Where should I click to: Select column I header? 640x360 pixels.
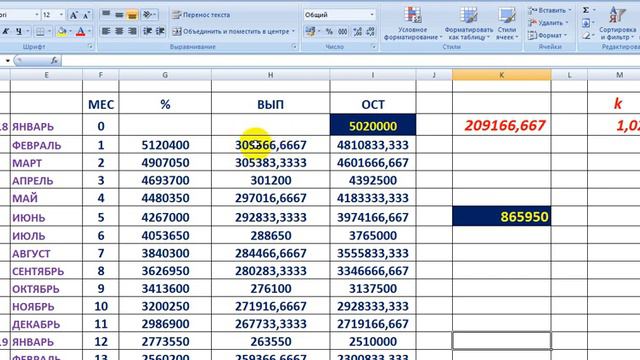tap(373, 75)
